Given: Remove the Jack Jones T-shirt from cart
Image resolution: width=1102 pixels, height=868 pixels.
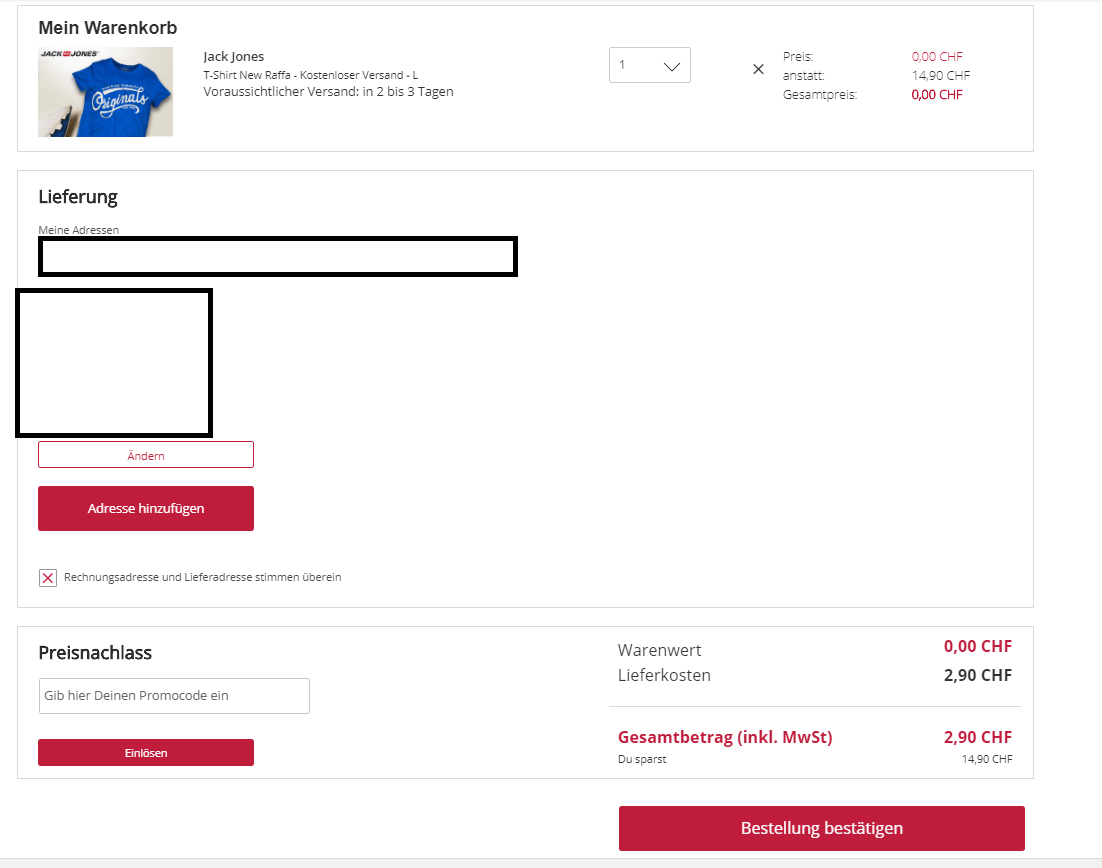Looking at the screenshot, I should (758, 69).
